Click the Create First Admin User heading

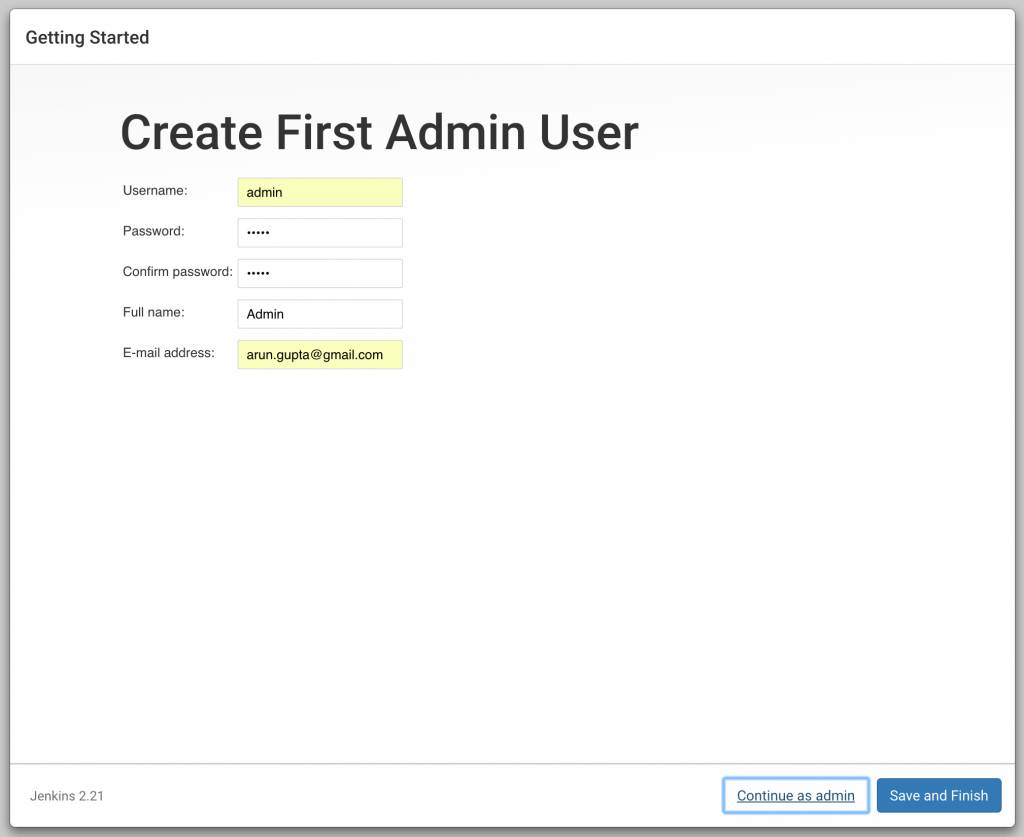pos(379,133)
